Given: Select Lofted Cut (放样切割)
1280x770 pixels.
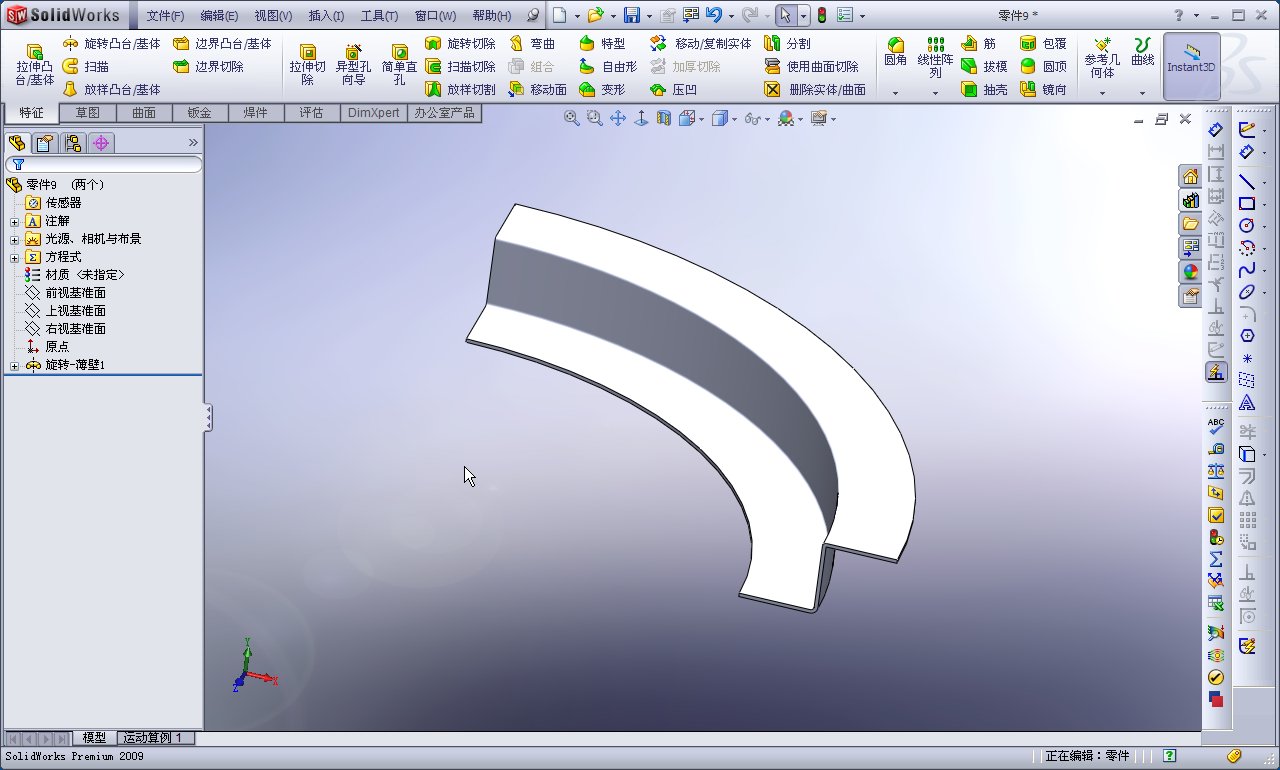Looking at the screenshot, I should [x=460, y=89].
